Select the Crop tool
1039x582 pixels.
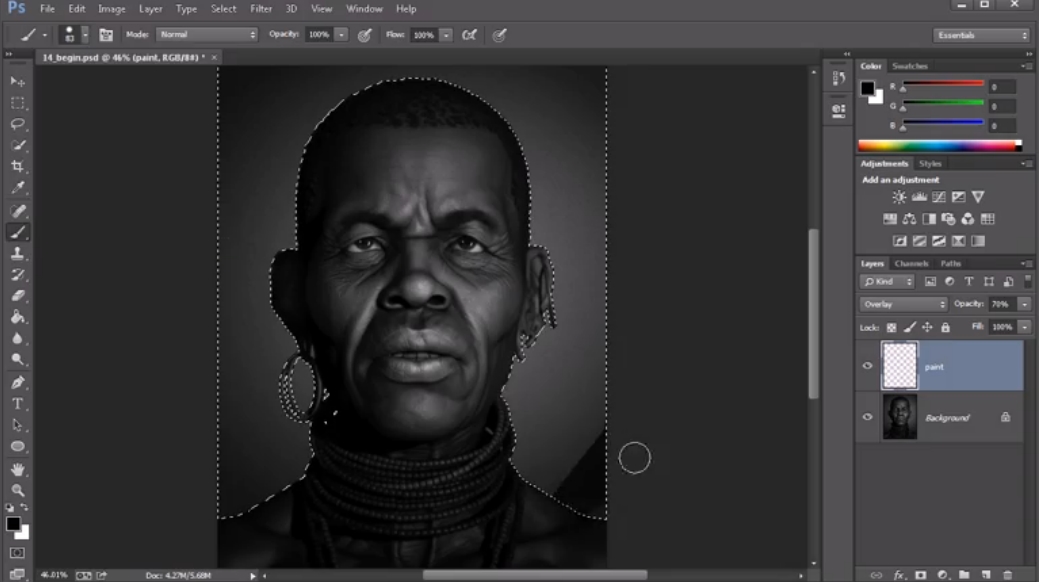(18, 166)
